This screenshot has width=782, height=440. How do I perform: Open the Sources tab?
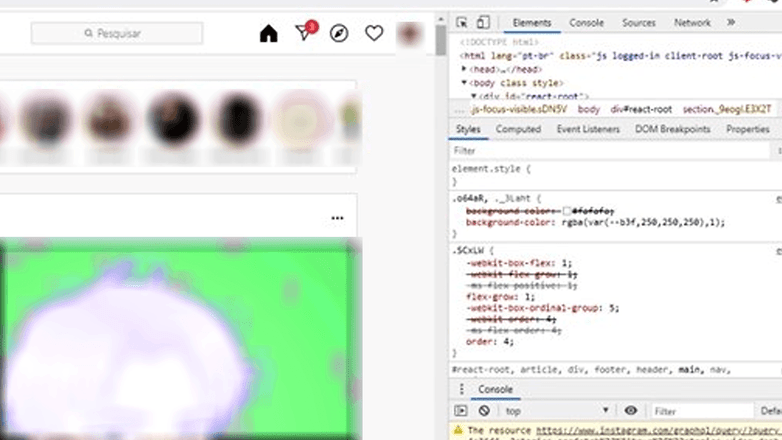(x=638, y=23)
